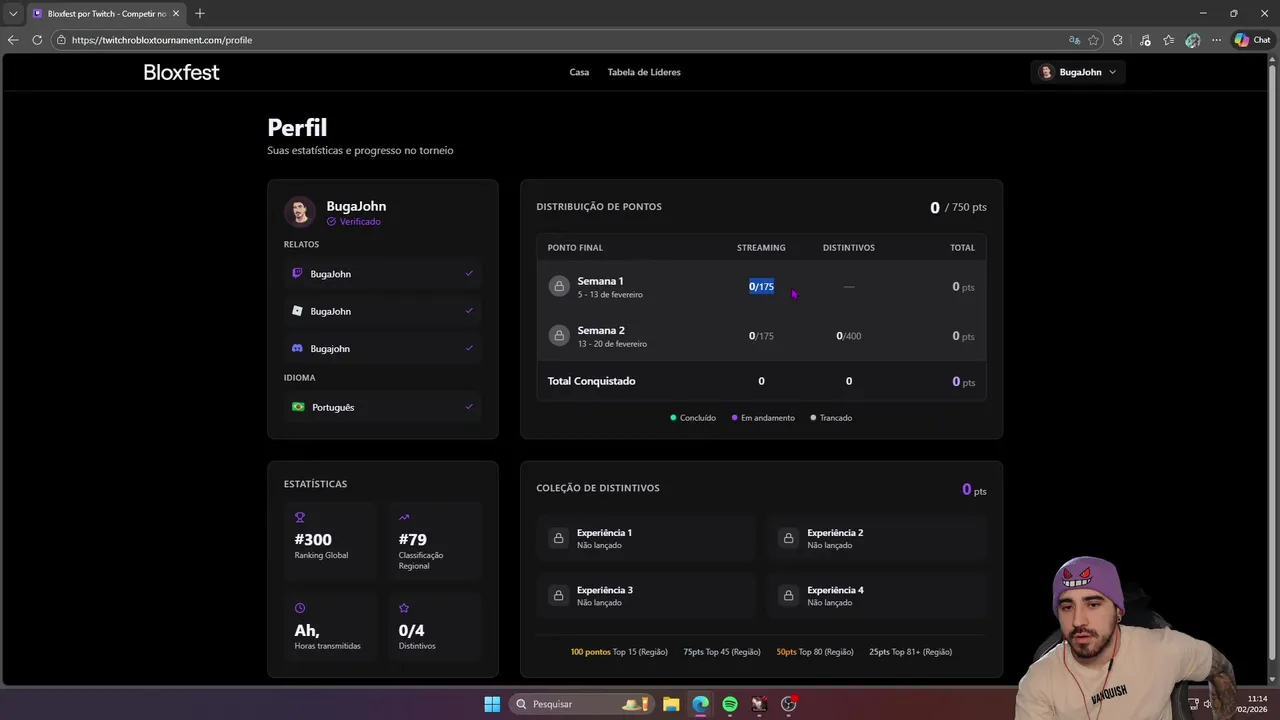Image resolution: width=1280 pixels, height=720 pixels.
Task: Add page to favorites star icon
Action: (x=1093, y=40)
